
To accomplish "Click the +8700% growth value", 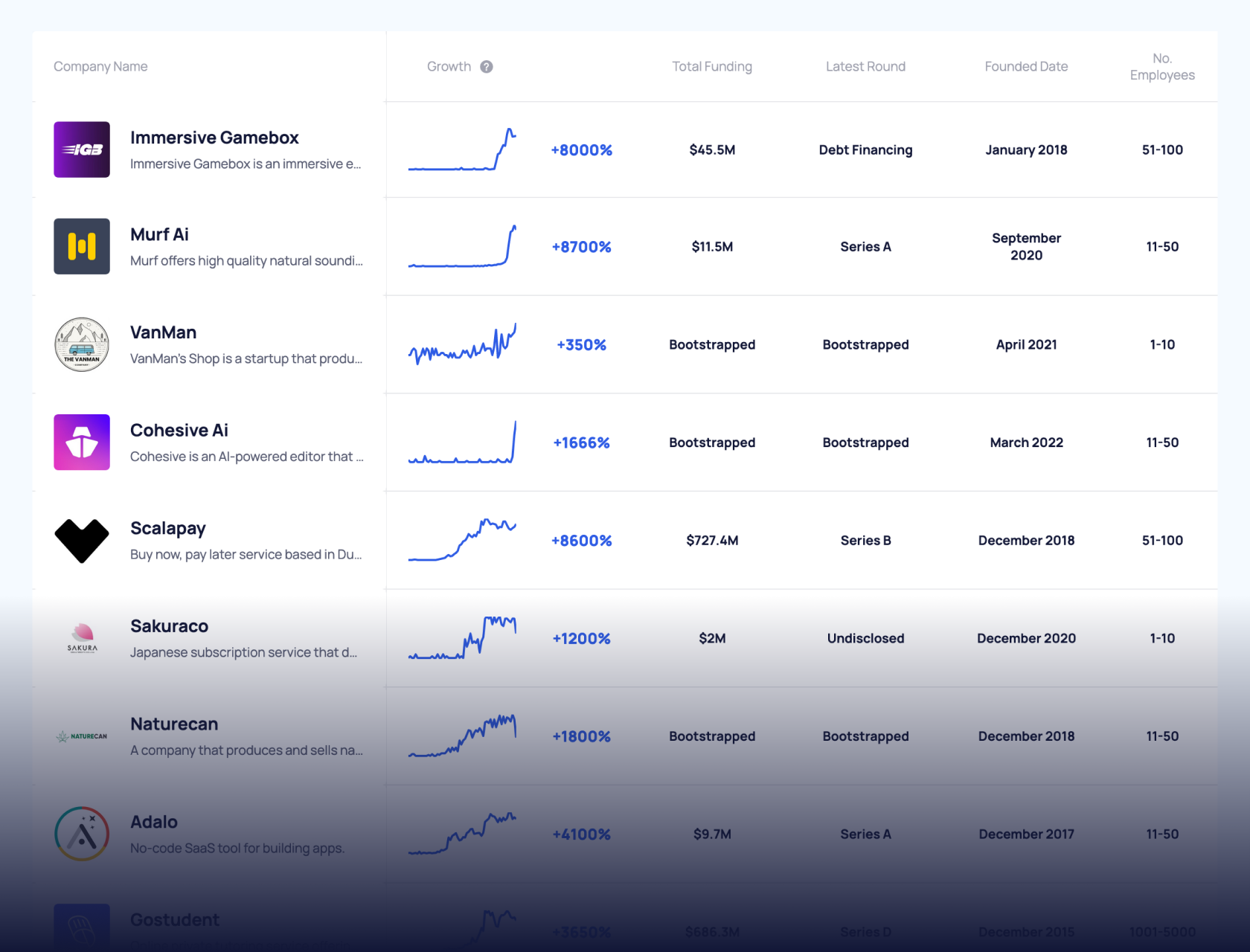I will [582, 247].
